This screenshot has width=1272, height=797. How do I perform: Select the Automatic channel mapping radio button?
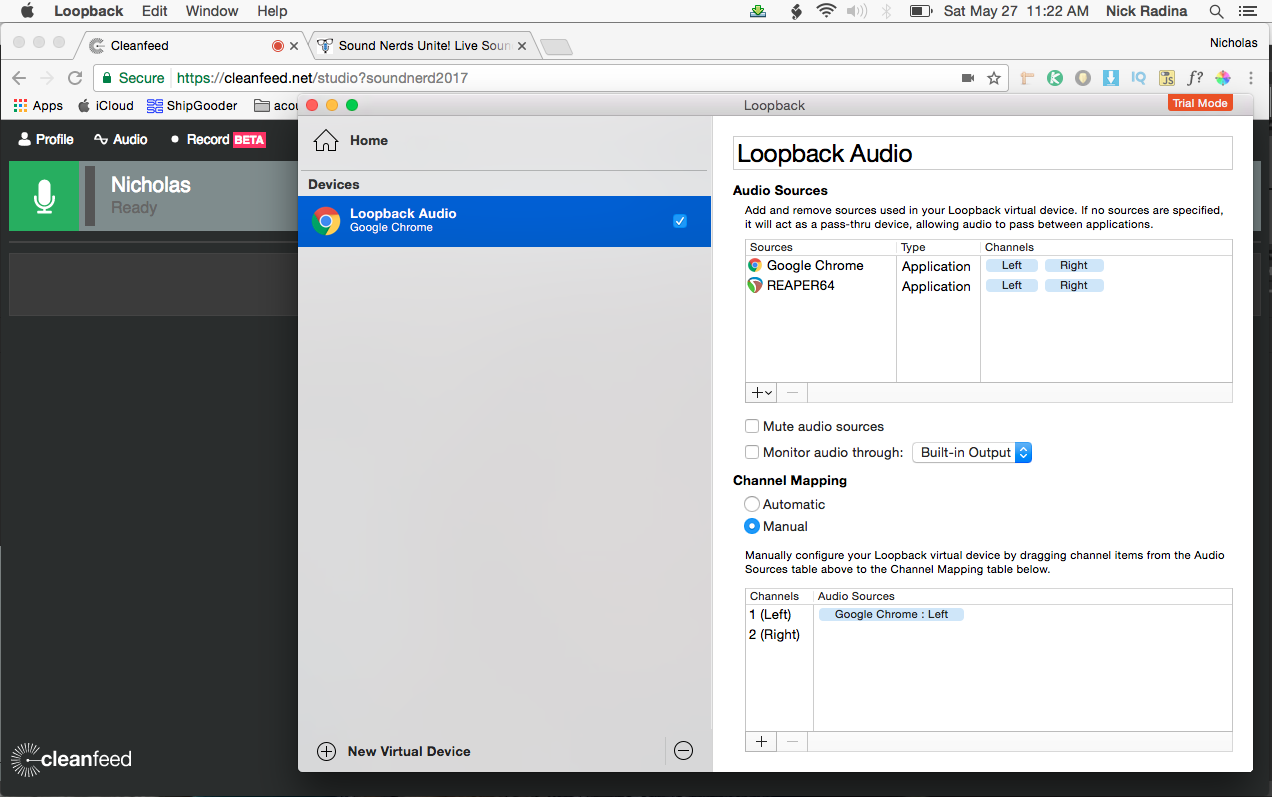[751, 504]
